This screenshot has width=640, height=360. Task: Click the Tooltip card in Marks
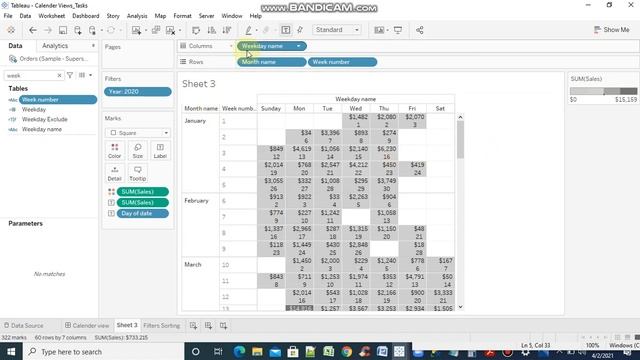138,173
